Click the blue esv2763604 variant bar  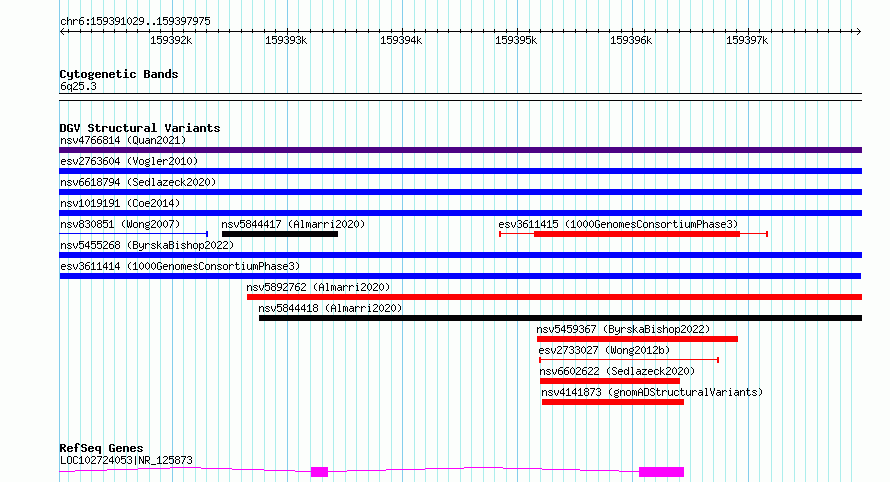click(x=460, y=171)
